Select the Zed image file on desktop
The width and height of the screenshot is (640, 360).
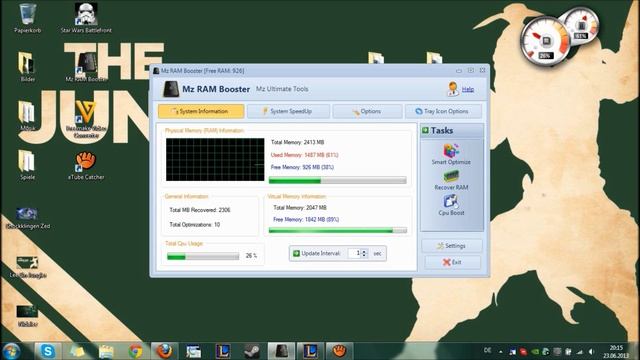28,218
